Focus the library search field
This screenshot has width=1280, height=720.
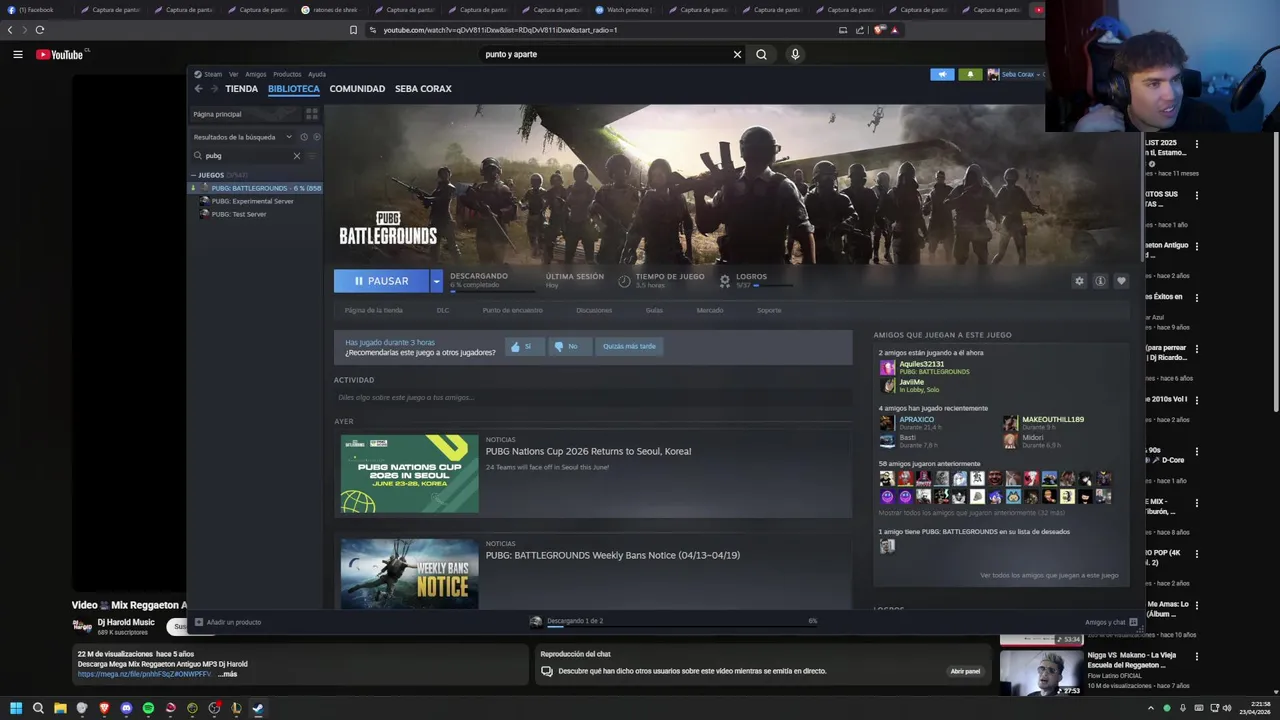click(x=247, y=156)
